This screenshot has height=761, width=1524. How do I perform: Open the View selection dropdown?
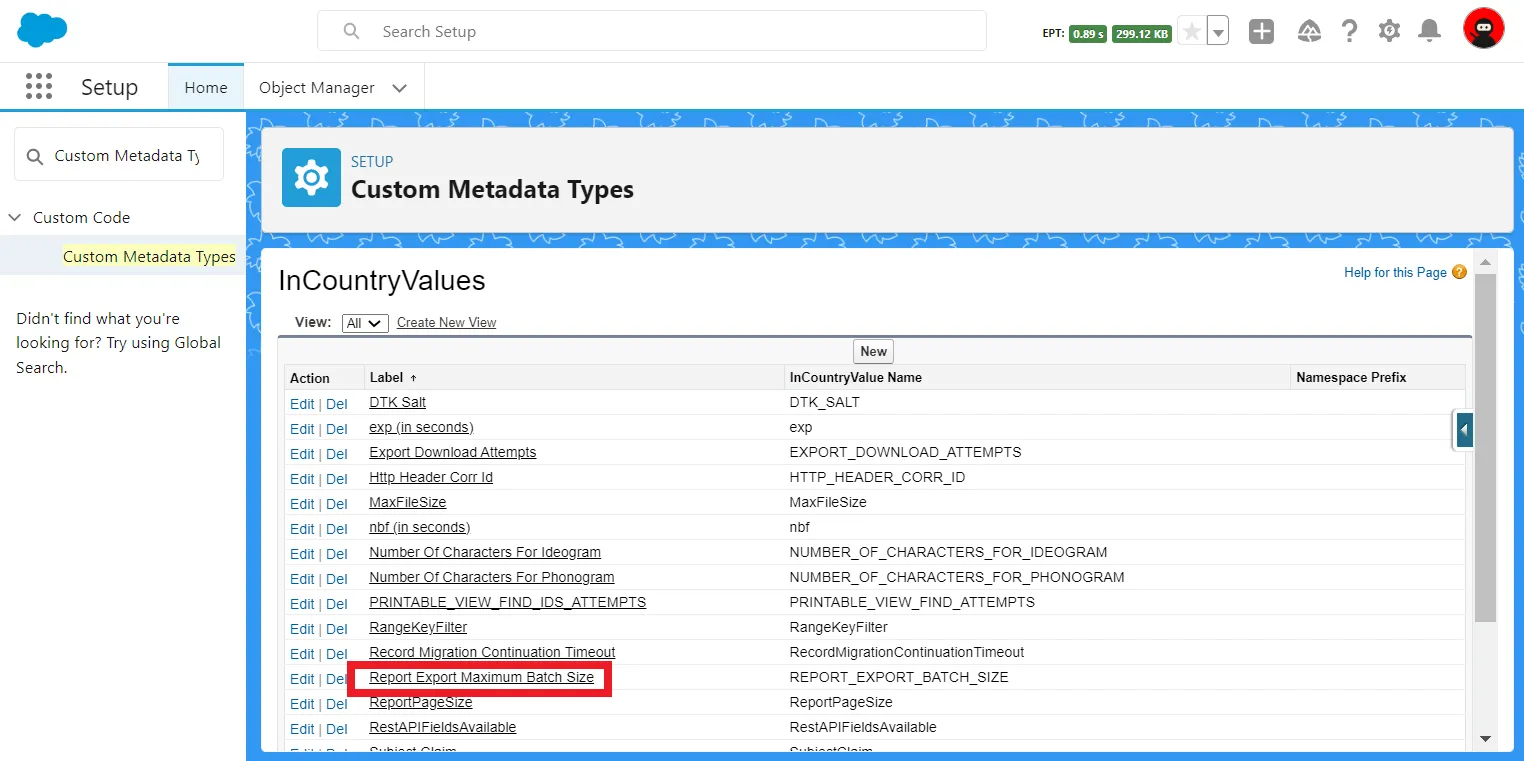[364, 323]
